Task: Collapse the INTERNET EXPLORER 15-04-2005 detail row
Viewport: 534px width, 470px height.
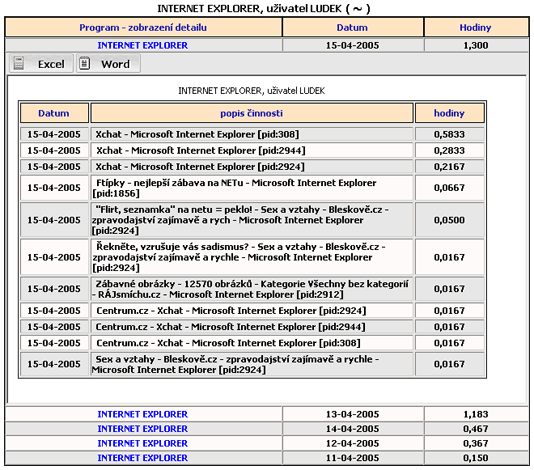Action: pyautogui.click(x=142, y=45)
